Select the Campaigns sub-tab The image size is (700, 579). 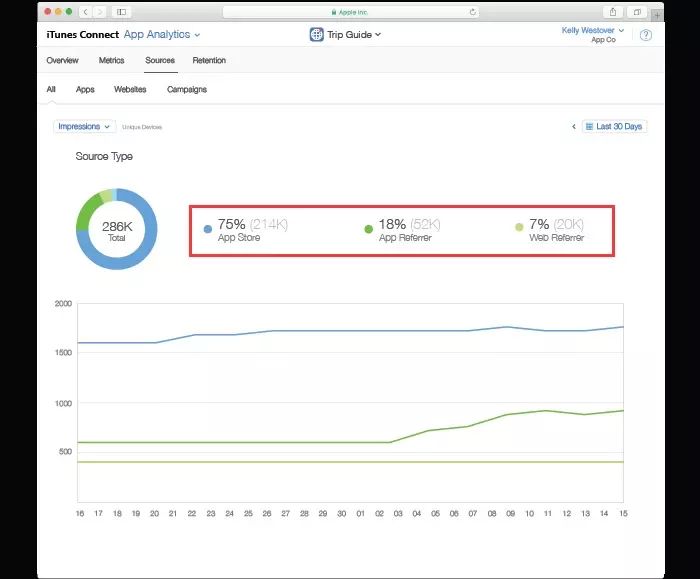(187, 89)
